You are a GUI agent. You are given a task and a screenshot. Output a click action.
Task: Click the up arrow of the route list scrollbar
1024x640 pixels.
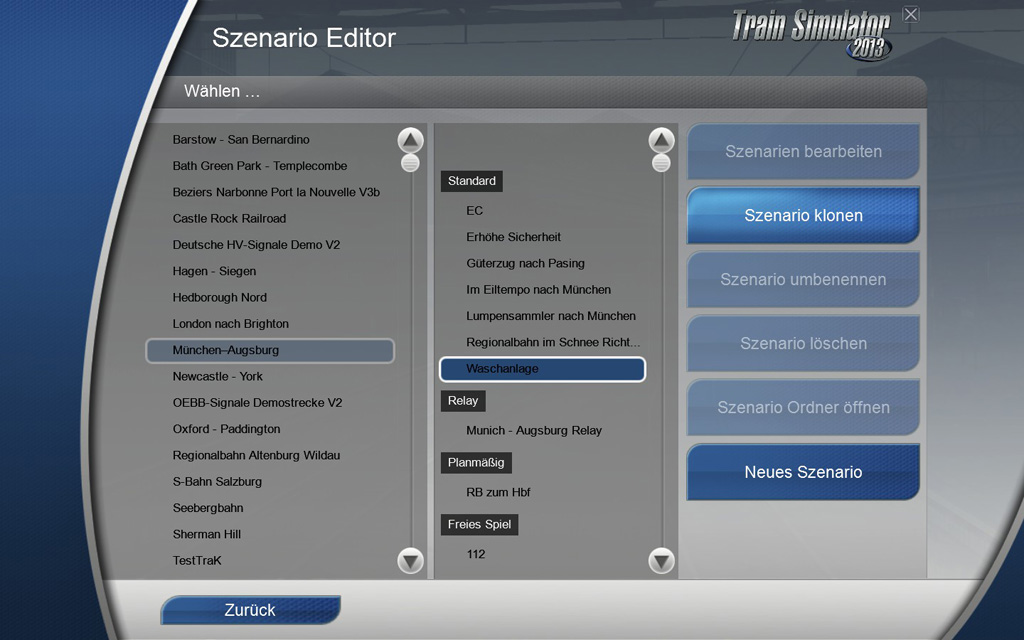click(x=410, y=140)
